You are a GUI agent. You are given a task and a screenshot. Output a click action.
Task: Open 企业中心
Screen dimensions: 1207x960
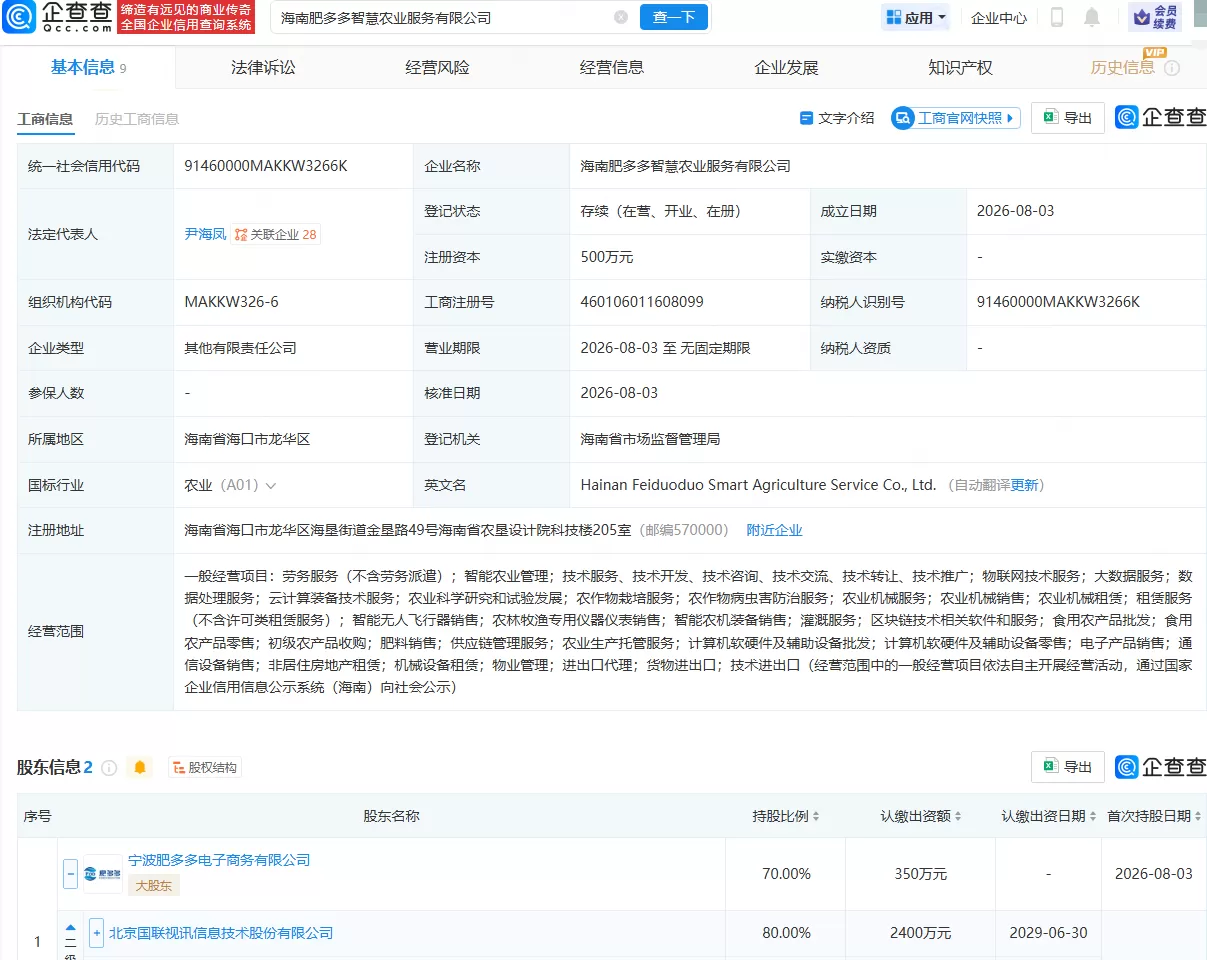click(x=999, y=17)
